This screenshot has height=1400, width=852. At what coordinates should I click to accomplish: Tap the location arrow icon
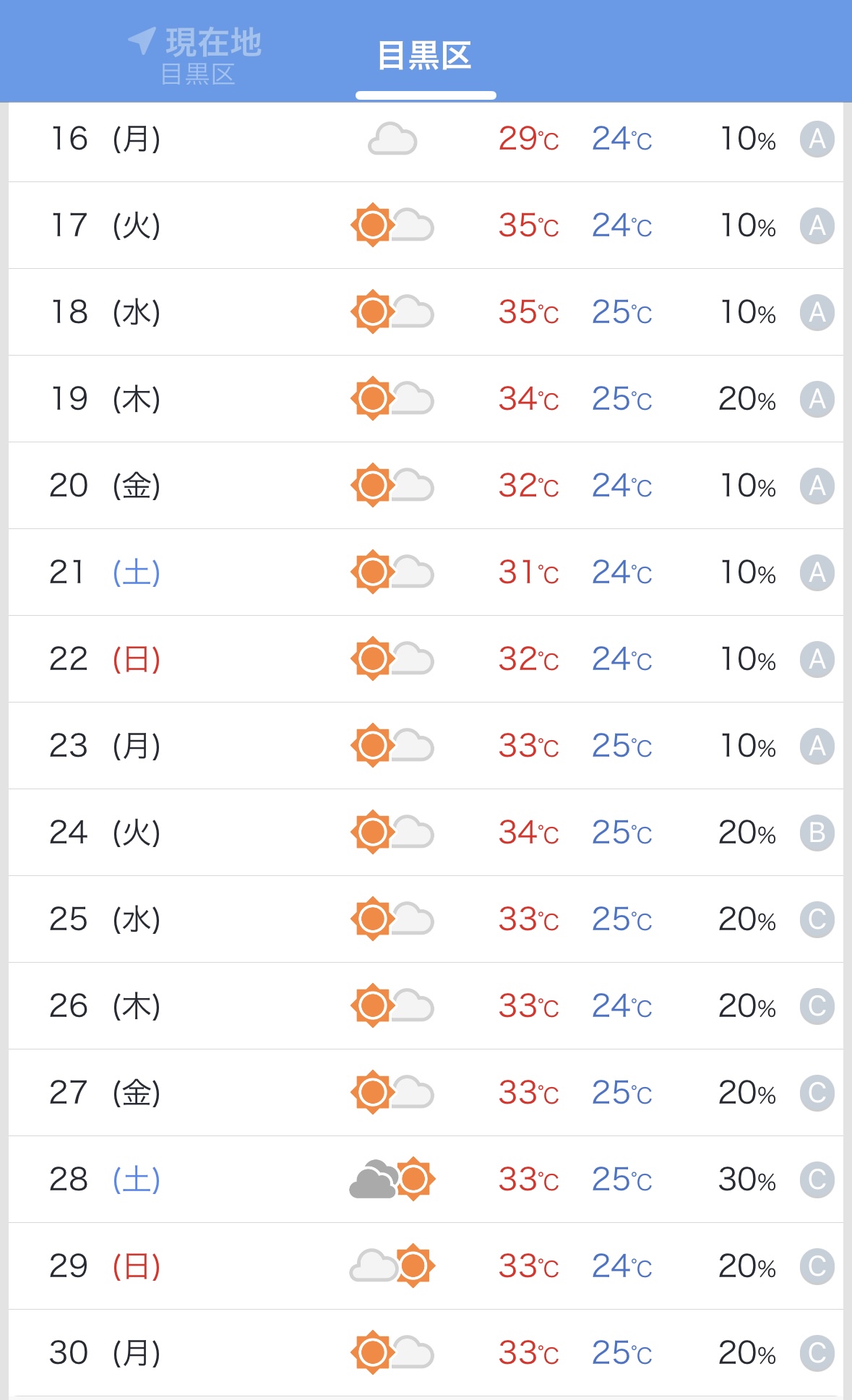point(142,40)
